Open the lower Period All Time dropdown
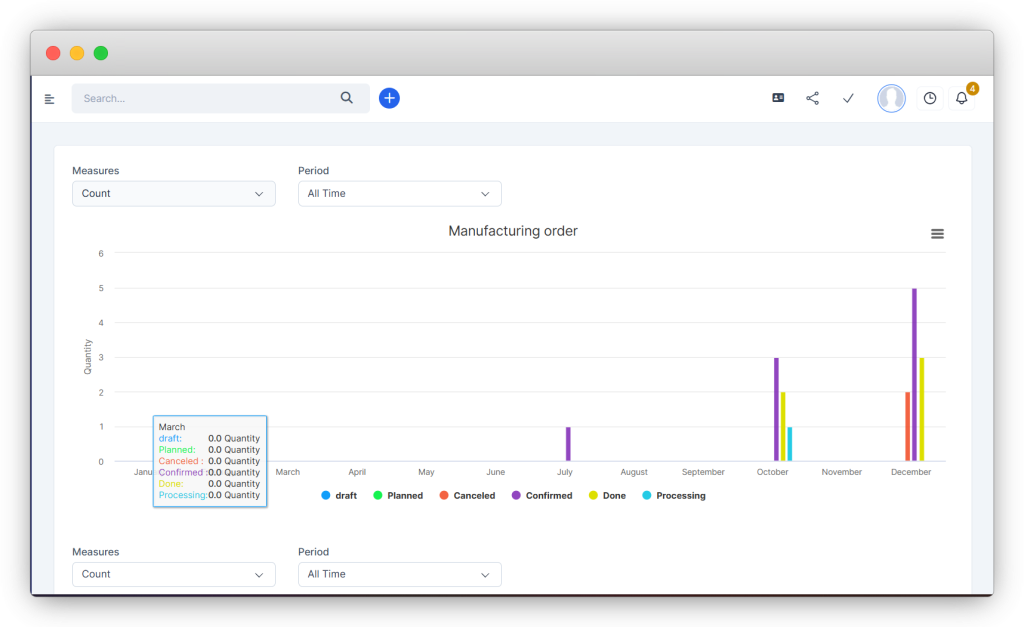 click(399, 575)
